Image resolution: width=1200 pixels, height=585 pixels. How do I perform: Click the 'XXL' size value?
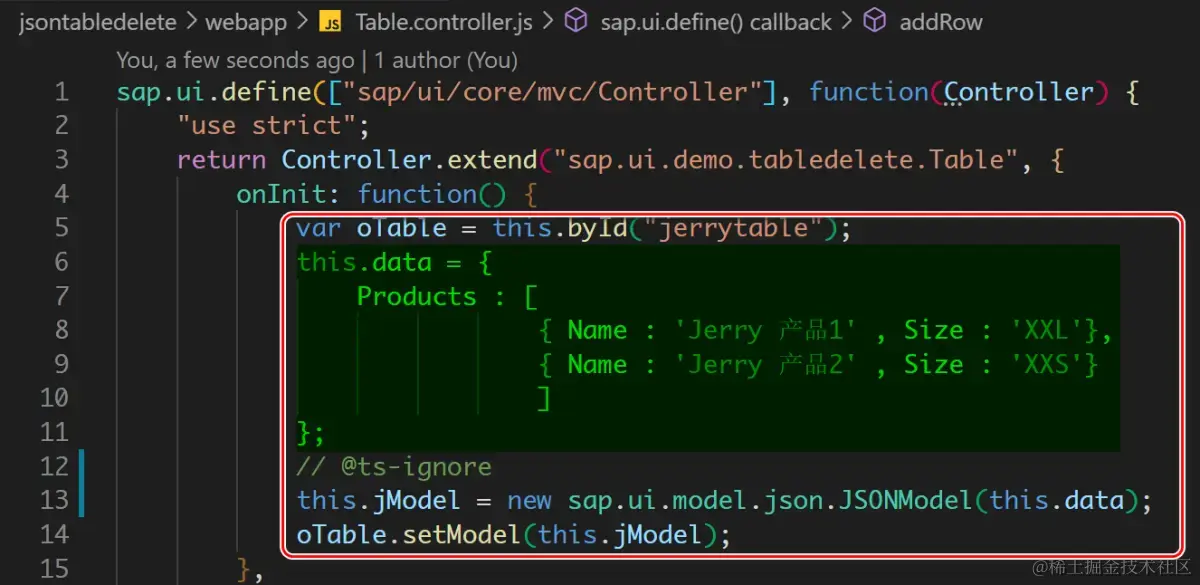(1048, 330)
